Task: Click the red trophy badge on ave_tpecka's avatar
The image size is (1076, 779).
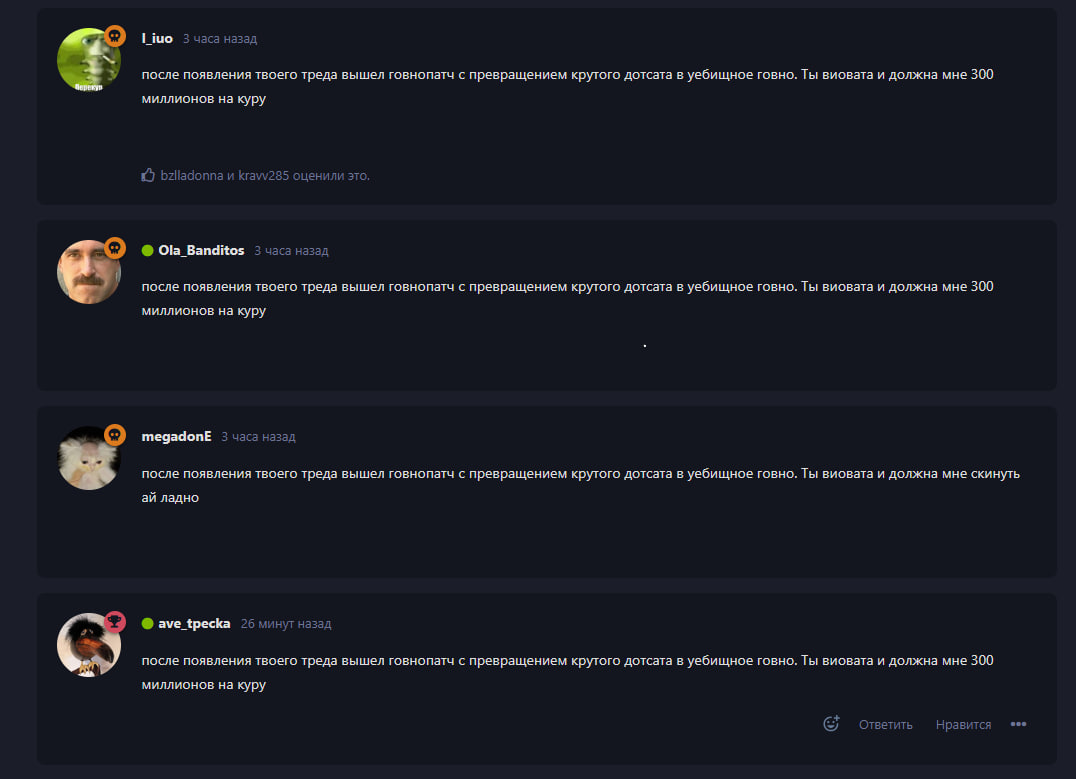Action: point(115,621)
